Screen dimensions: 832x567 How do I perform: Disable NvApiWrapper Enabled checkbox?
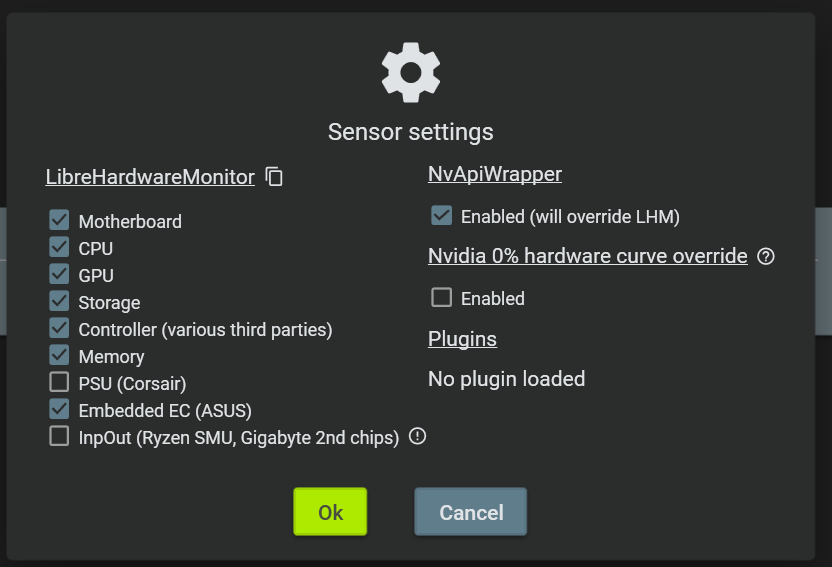coord(441,215)
